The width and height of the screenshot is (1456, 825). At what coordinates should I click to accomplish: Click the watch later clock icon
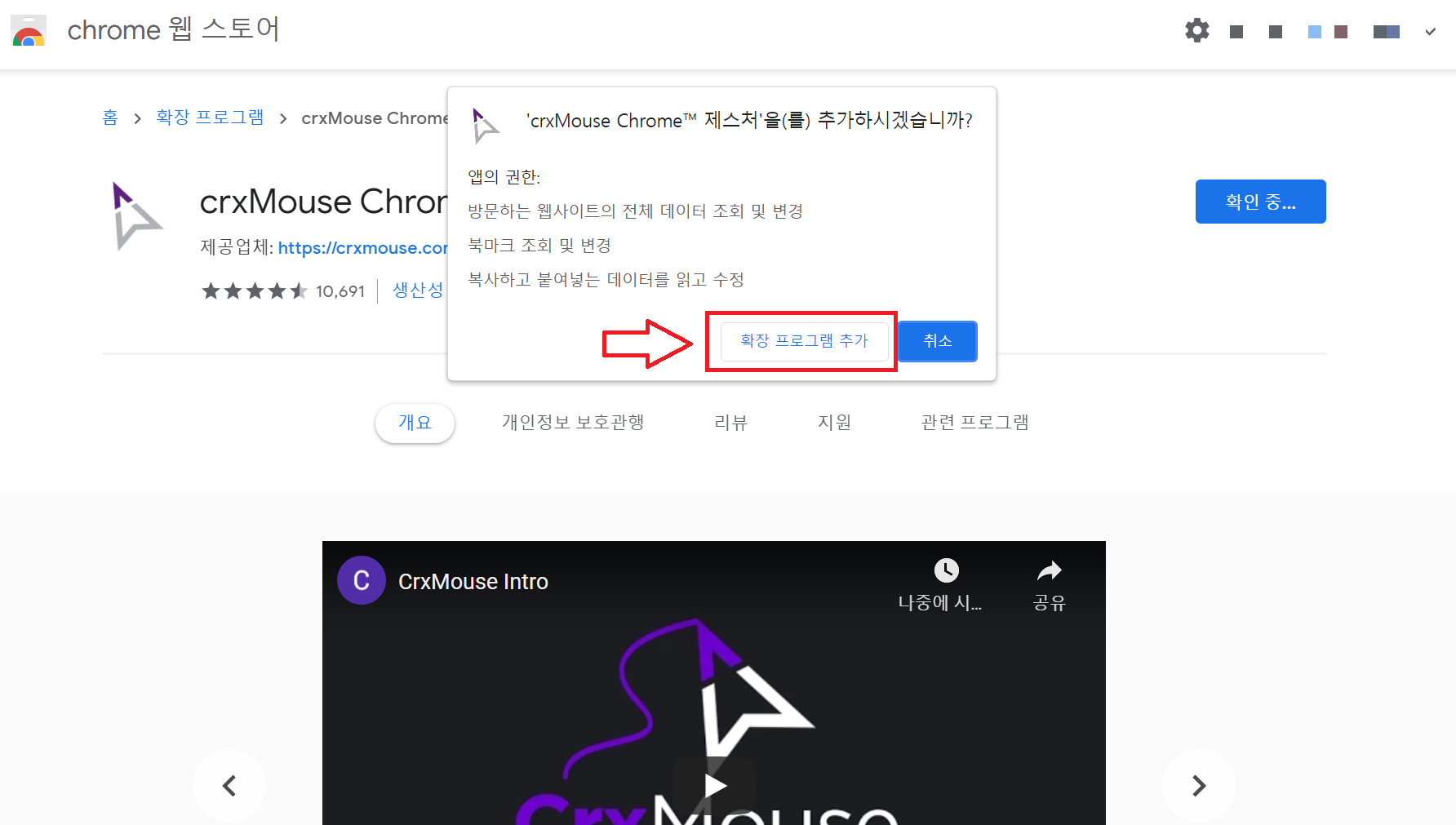946,570
